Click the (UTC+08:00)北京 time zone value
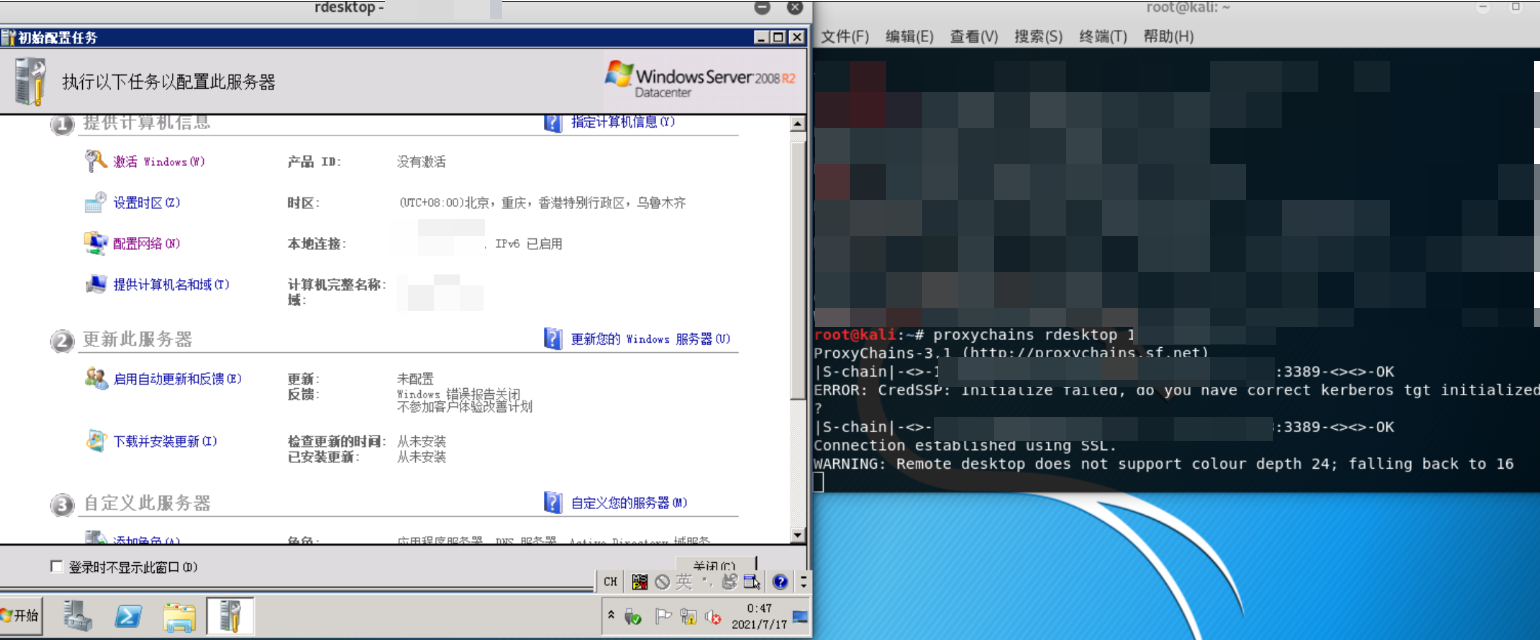This screenshot has width=1540, height=640. click(542, 202)
